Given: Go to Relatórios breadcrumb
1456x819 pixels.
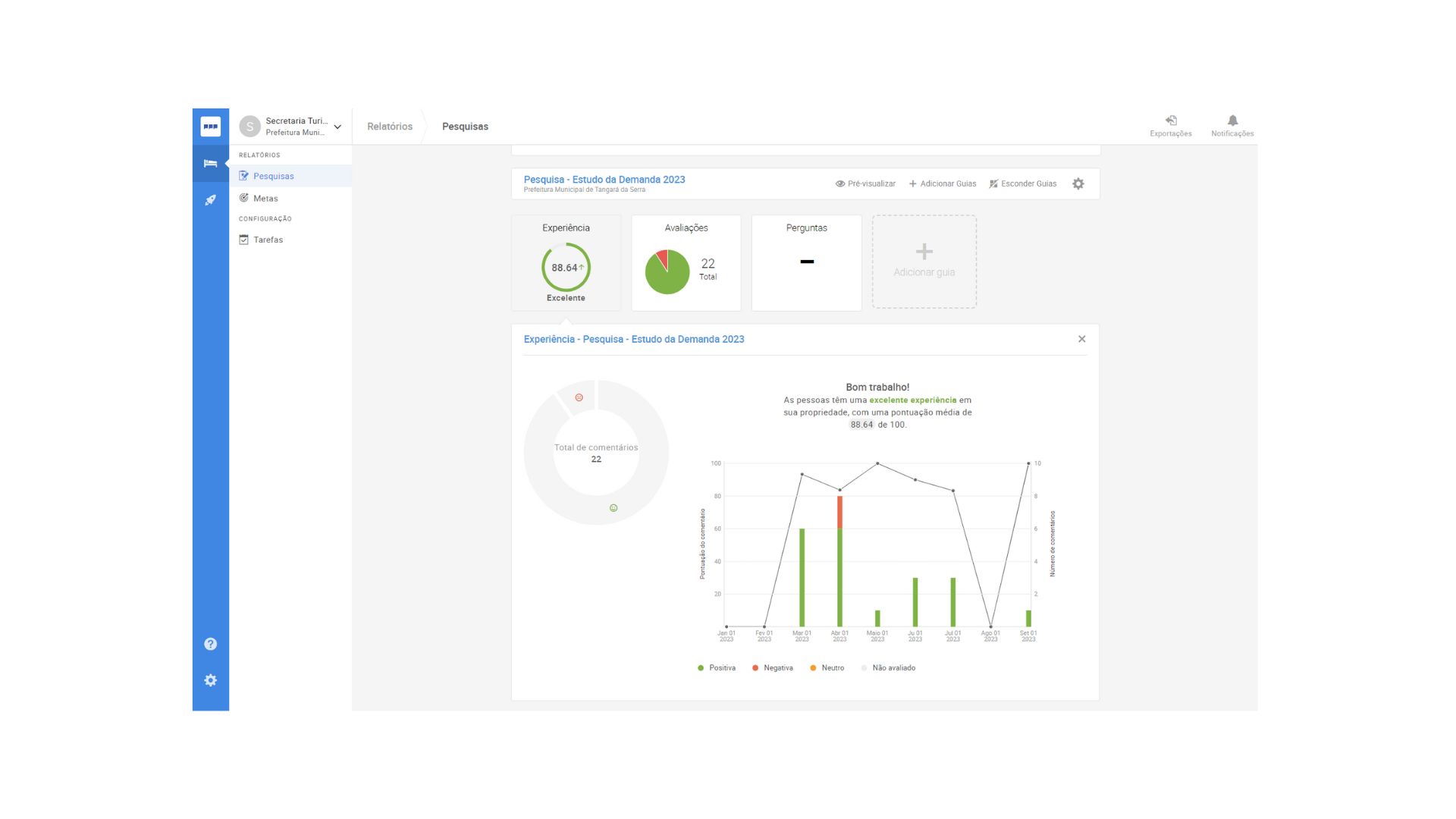Looking at the screenshot, I should [x=390, y=127].
